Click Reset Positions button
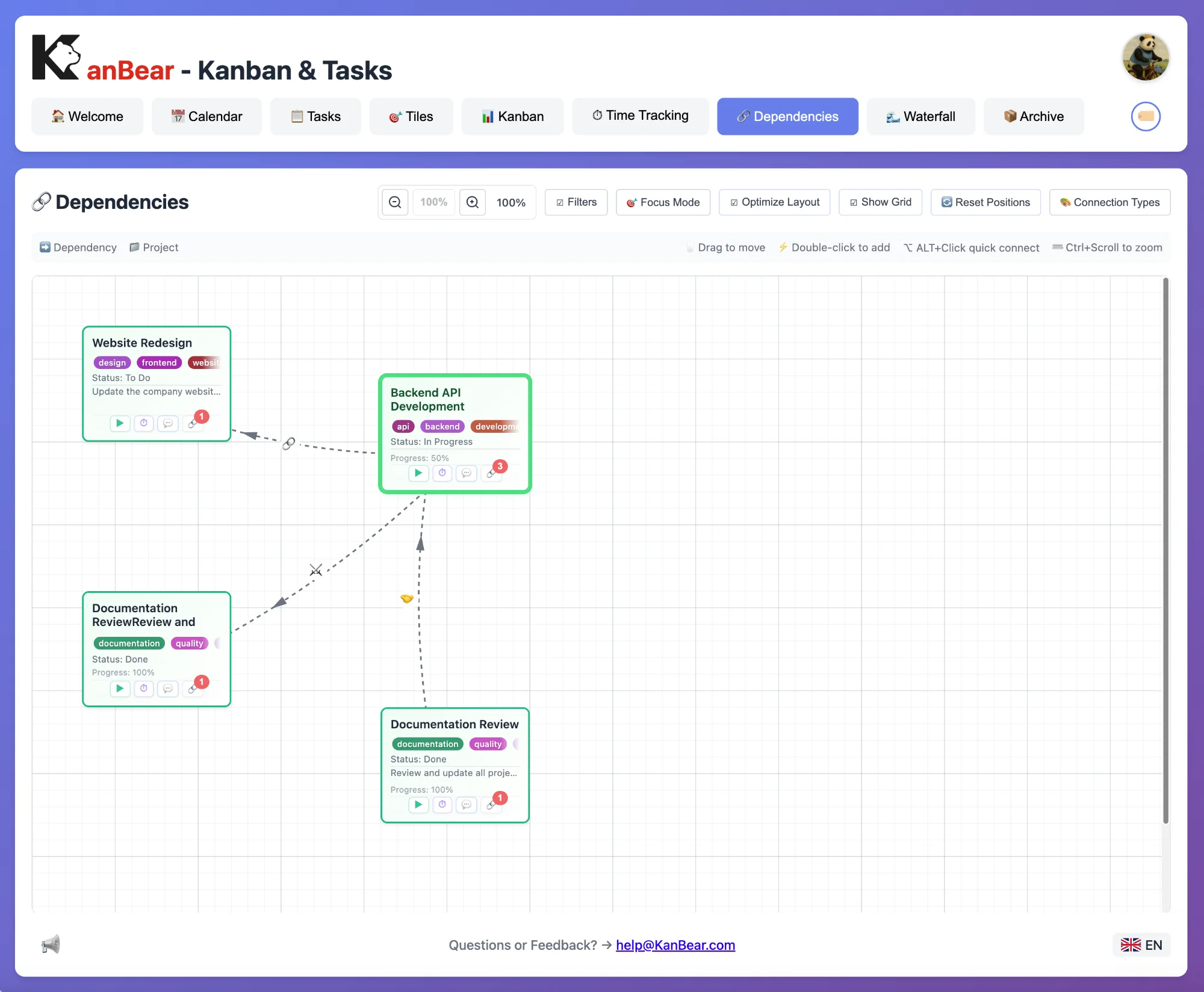 985,202
